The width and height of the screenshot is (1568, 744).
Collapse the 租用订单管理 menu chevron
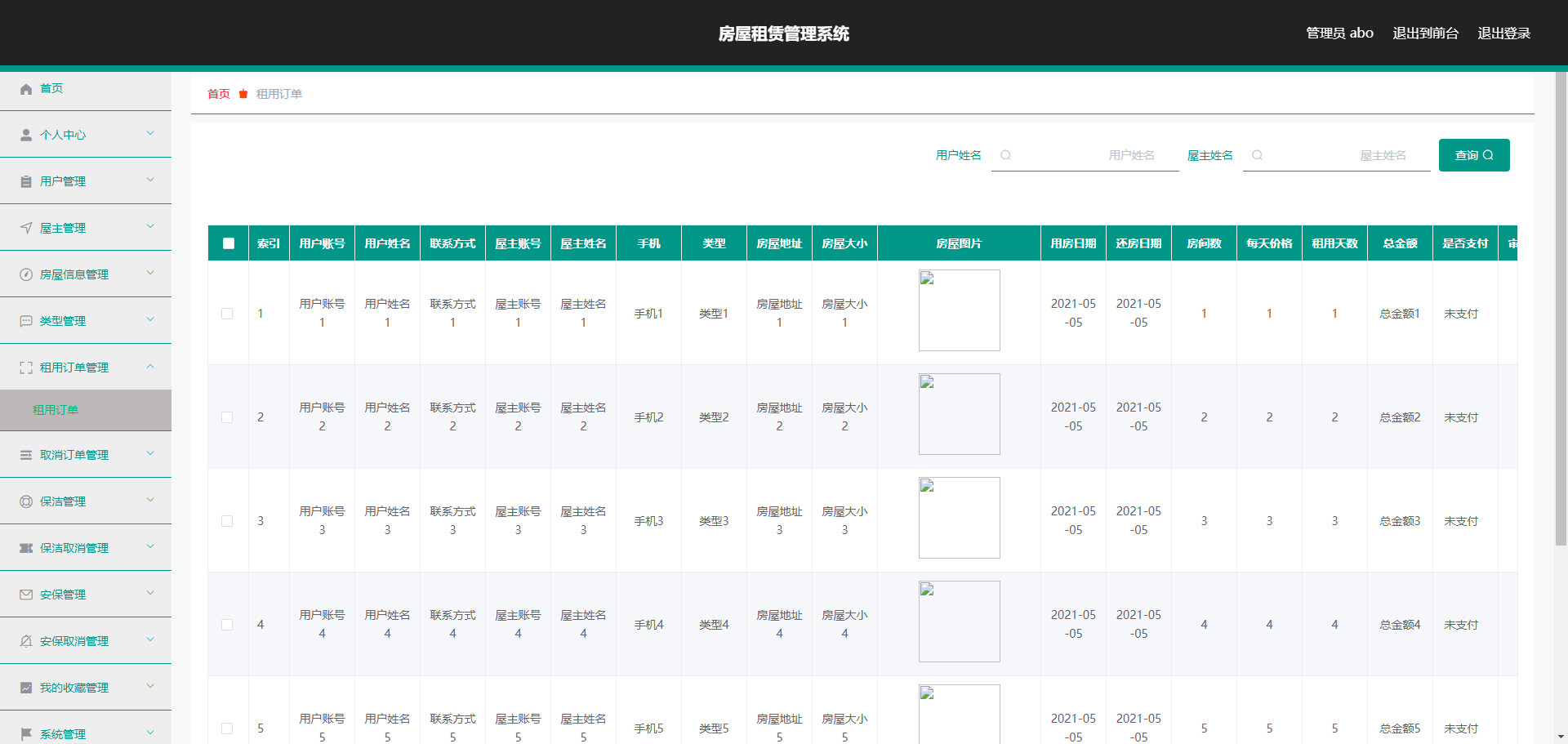pyautogui.click(x=150, y=367)
